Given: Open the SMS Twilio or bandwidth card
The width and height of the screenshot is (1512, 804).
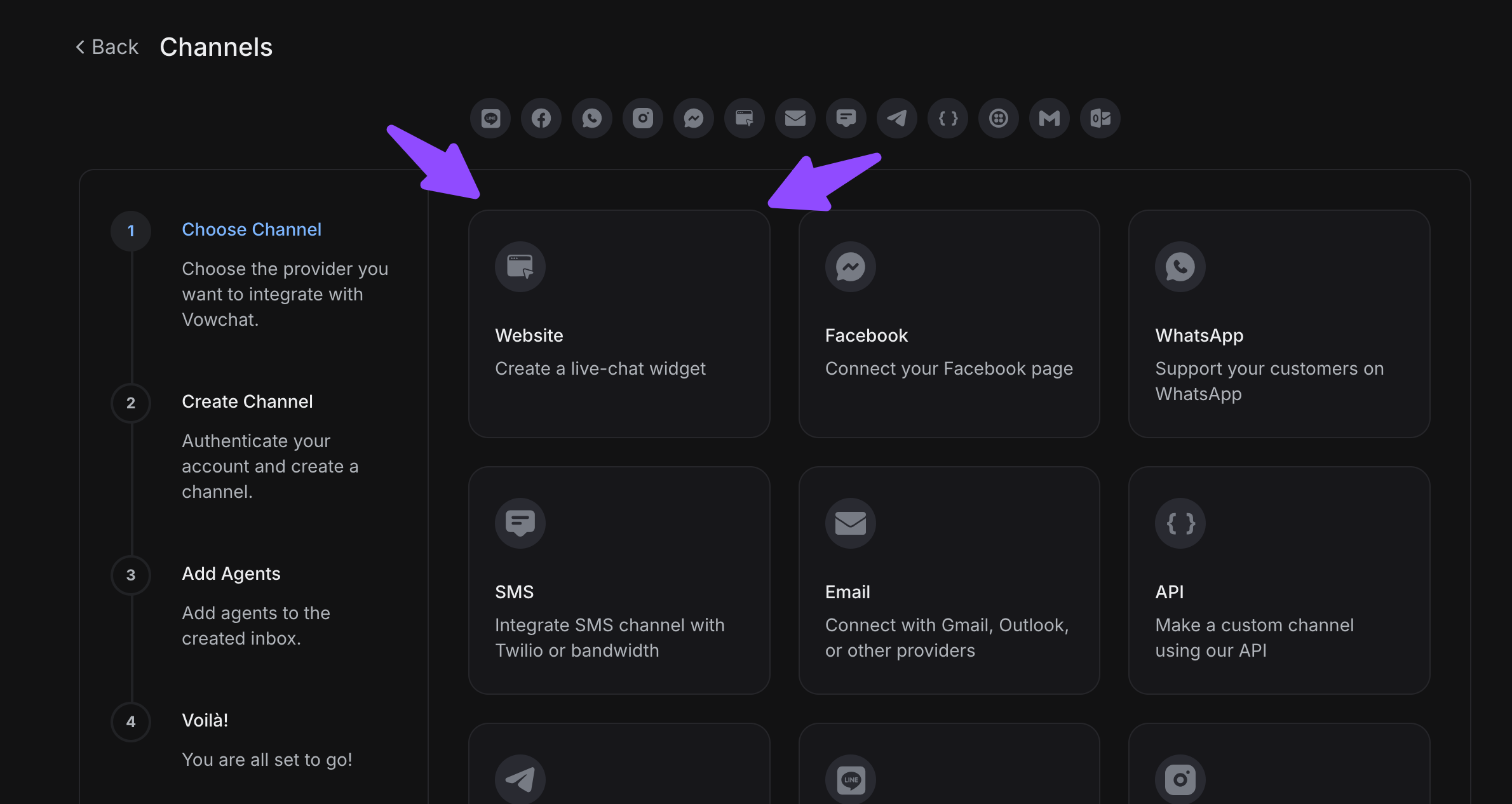Looking at the screenshot, I should pyautogui.click(x=619, y=580).
